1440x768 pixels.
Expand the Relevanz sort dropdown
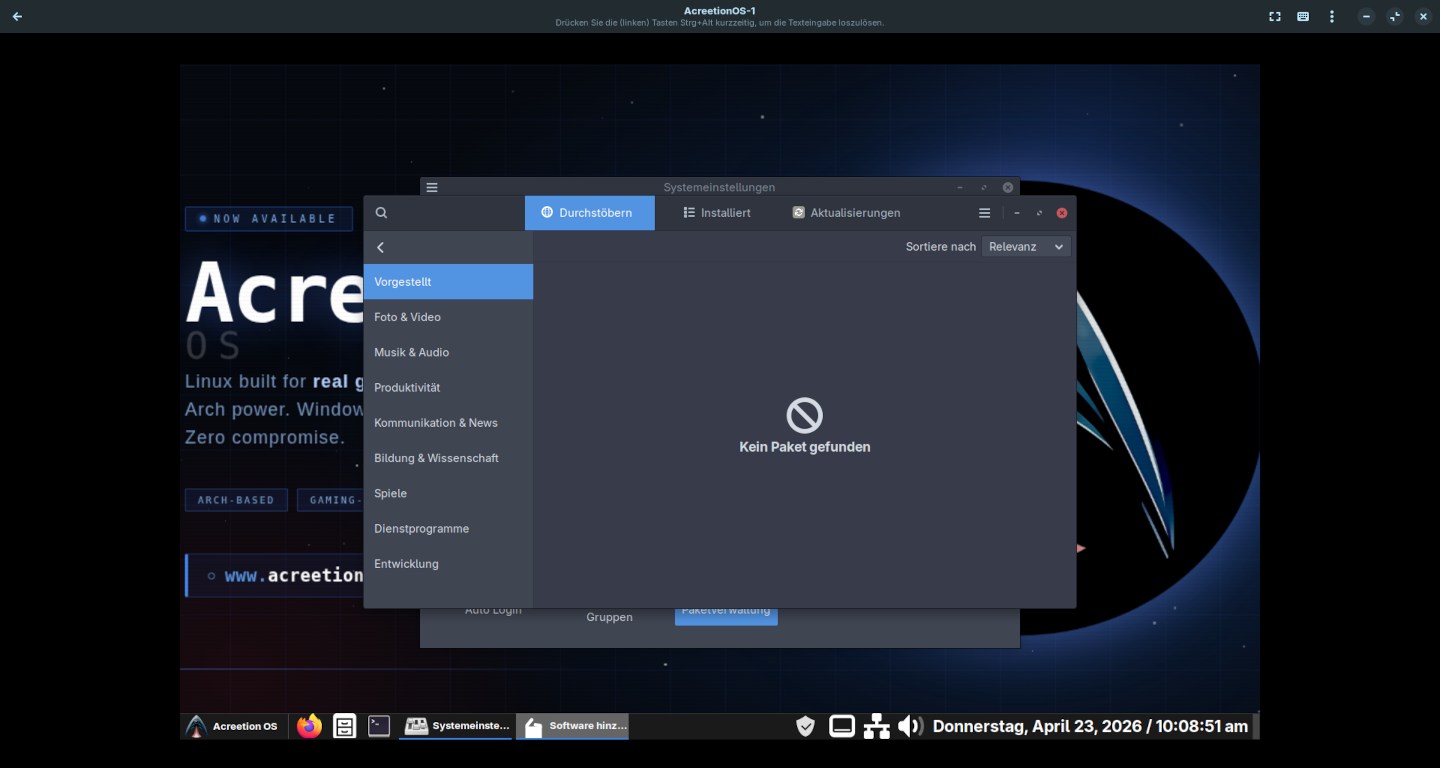coord(1026,246)
